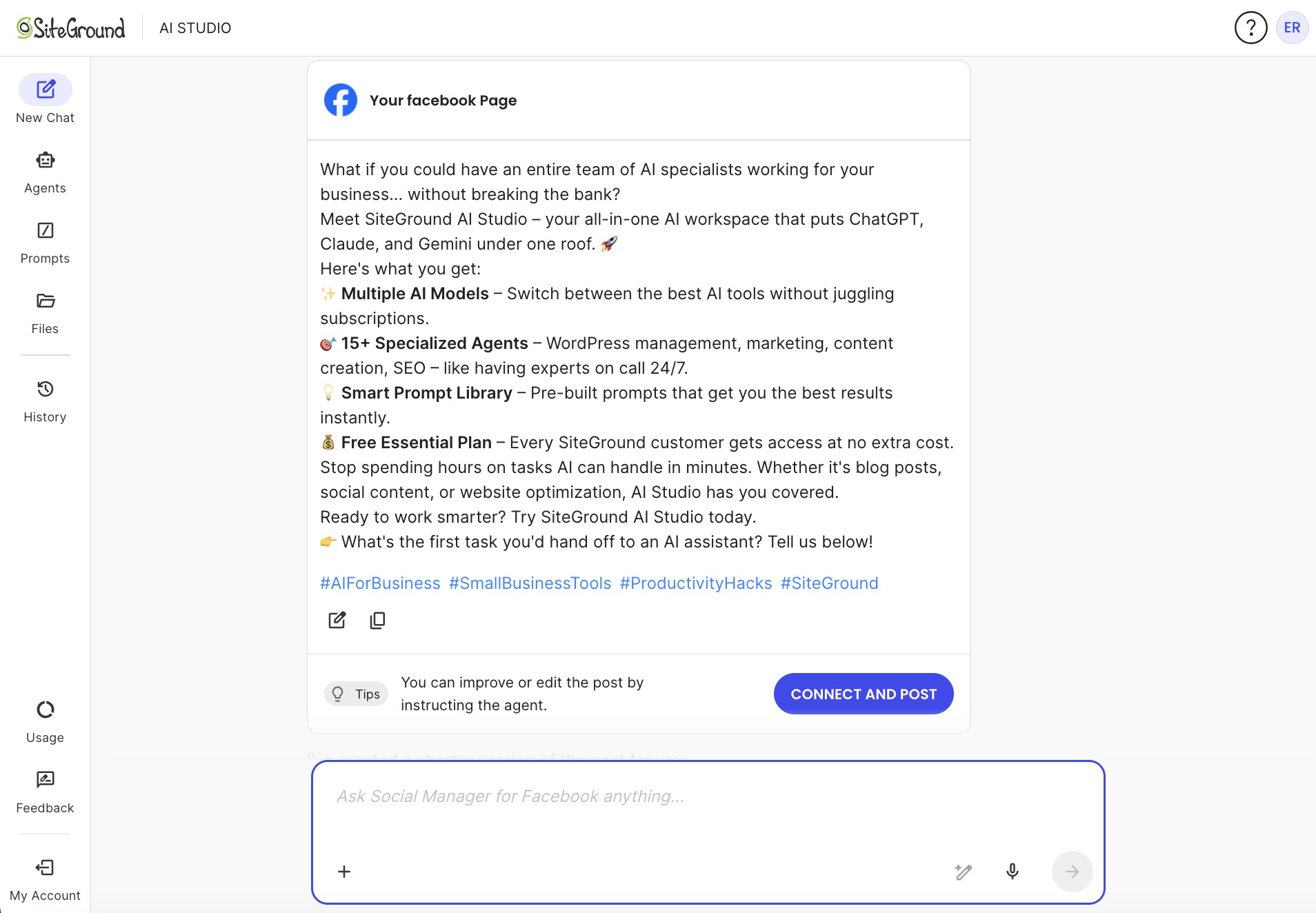Copy the post text

pos(378,620)
